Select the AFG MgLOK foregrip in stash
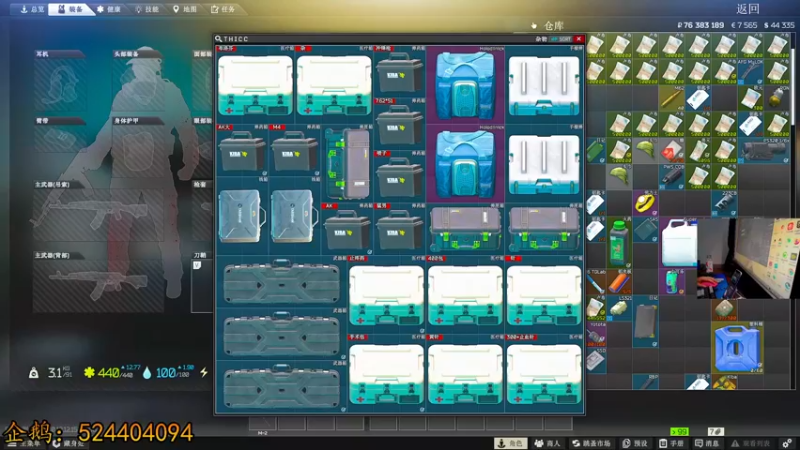 [x=750, y=72]
